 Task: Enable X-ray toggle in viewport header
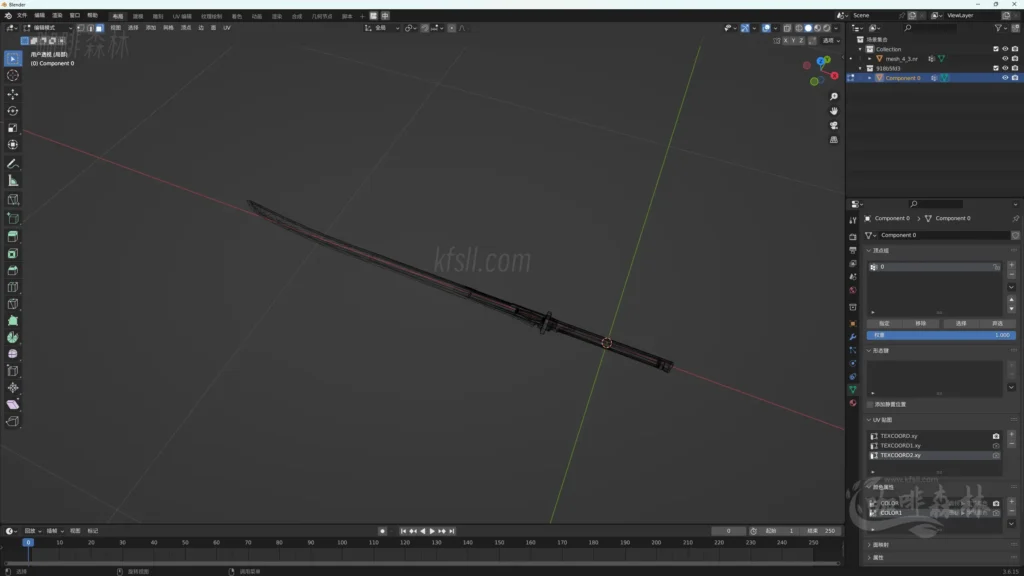[788, 28]
